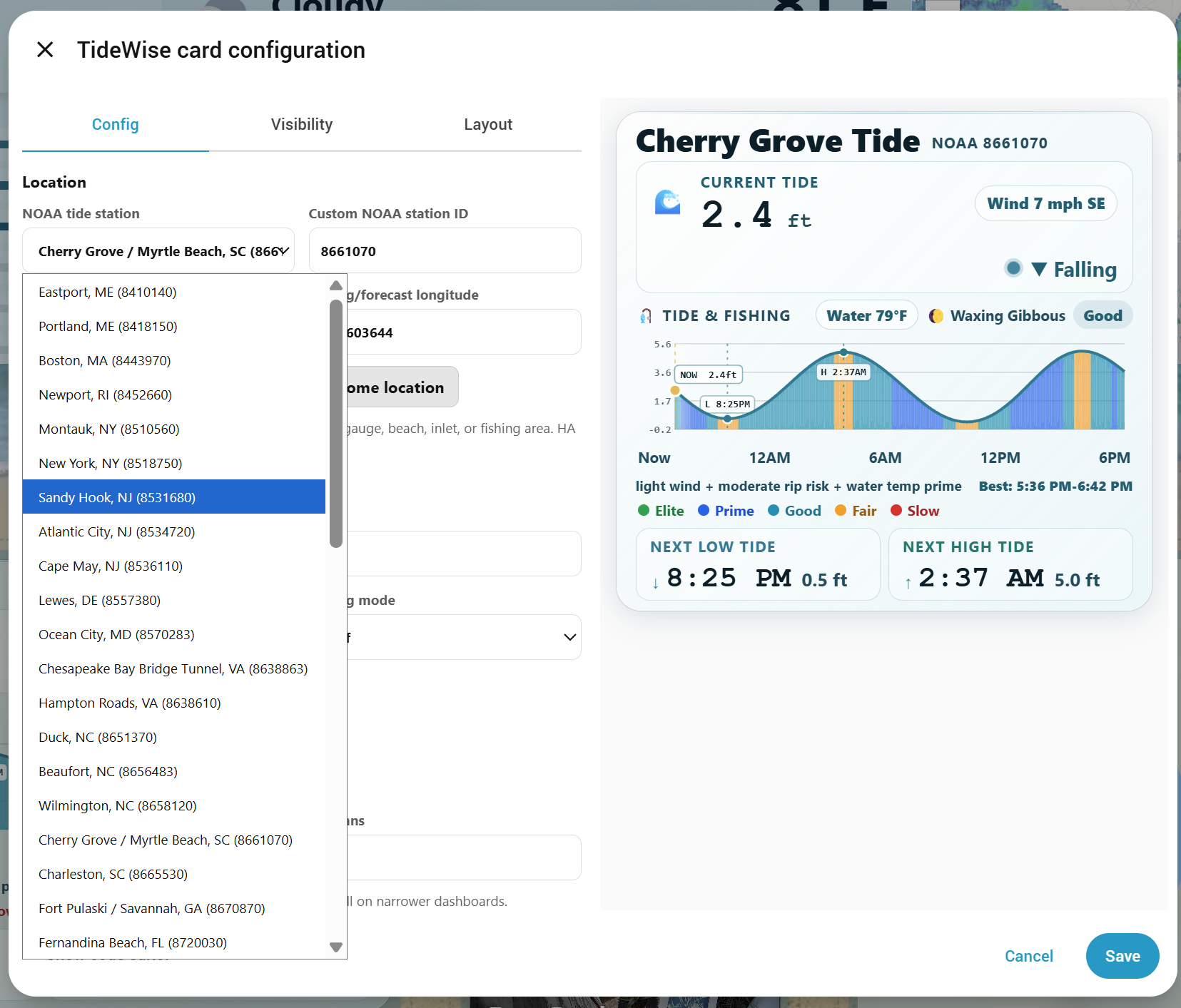Click the orange Fair legend dot

click(x=841, y=510)
